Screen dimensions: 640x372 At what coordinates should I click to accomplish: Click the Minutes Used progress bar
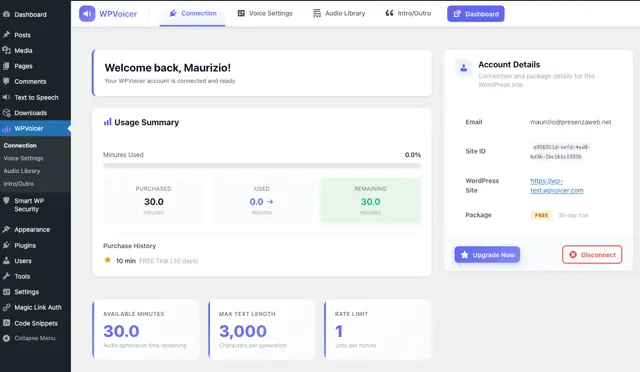pos(262,166)
